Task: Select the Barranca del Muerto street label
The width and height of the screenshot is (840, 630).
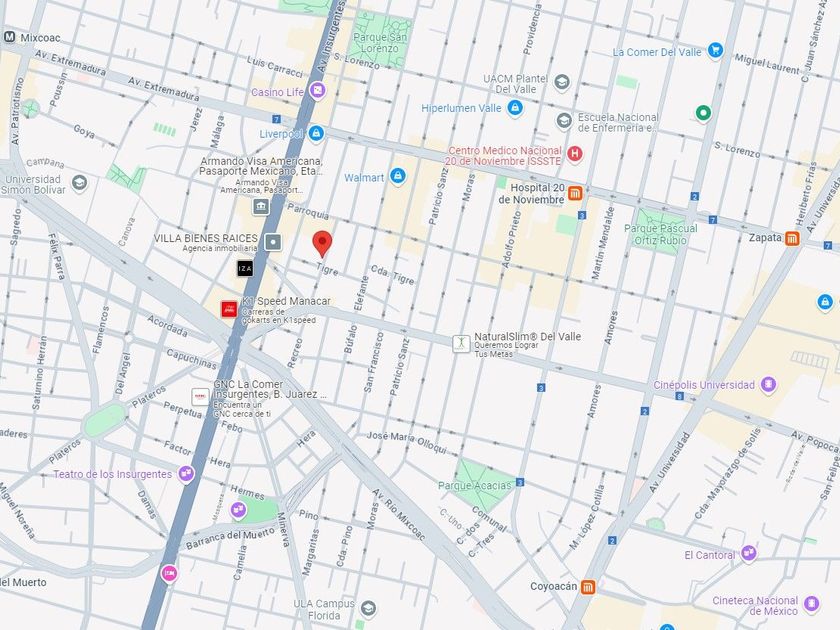Action: coord(230,537)
